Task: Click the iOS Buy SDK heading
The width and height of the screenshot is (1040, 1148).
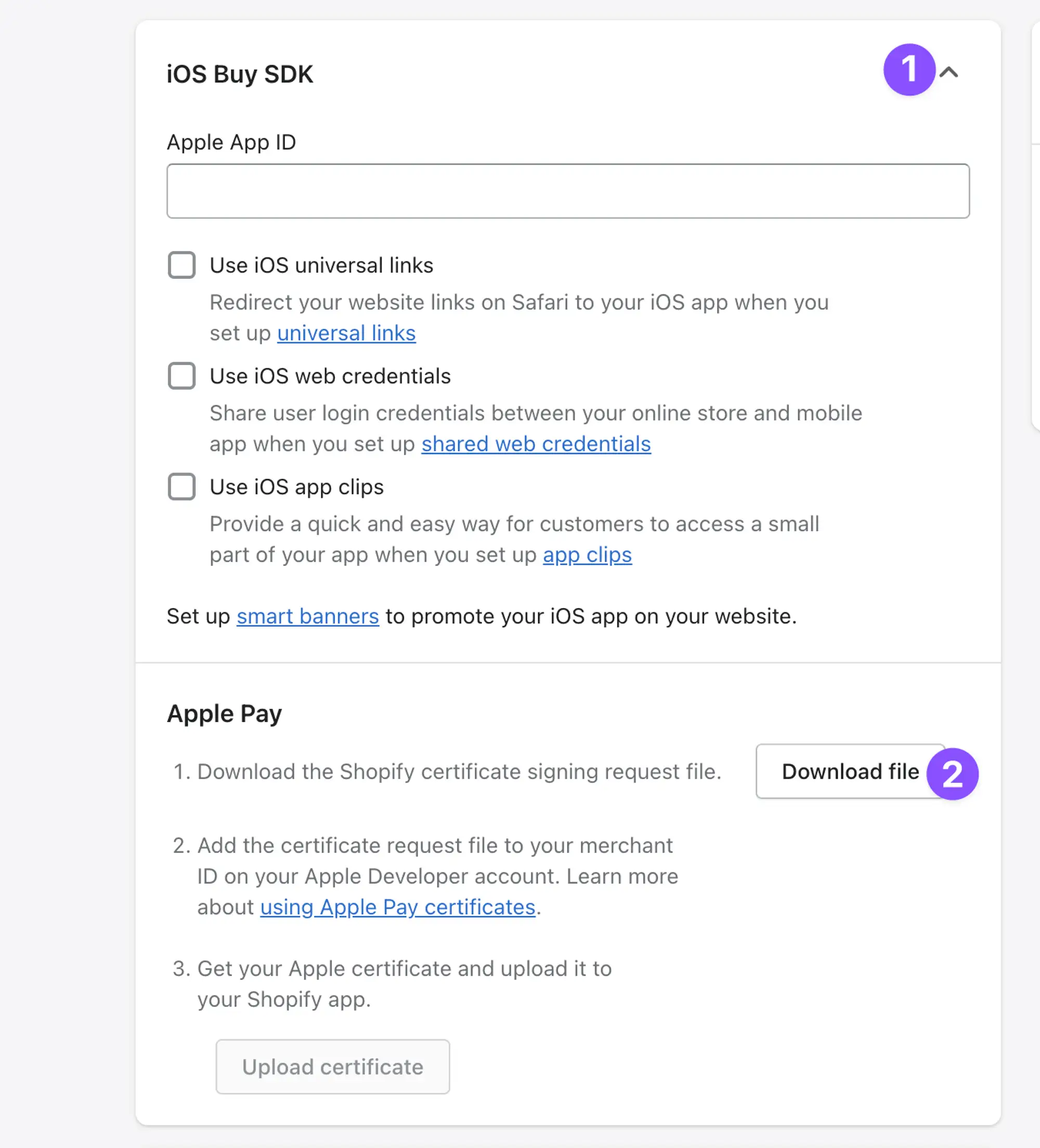Action: tap(240, 74)
